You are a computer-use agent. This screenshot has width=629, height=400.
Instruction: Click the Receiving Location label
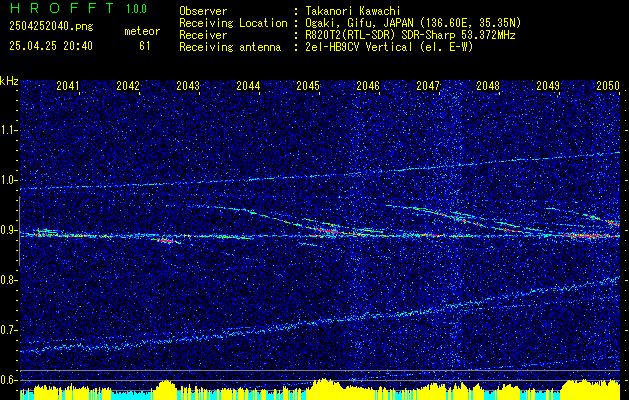233,23
